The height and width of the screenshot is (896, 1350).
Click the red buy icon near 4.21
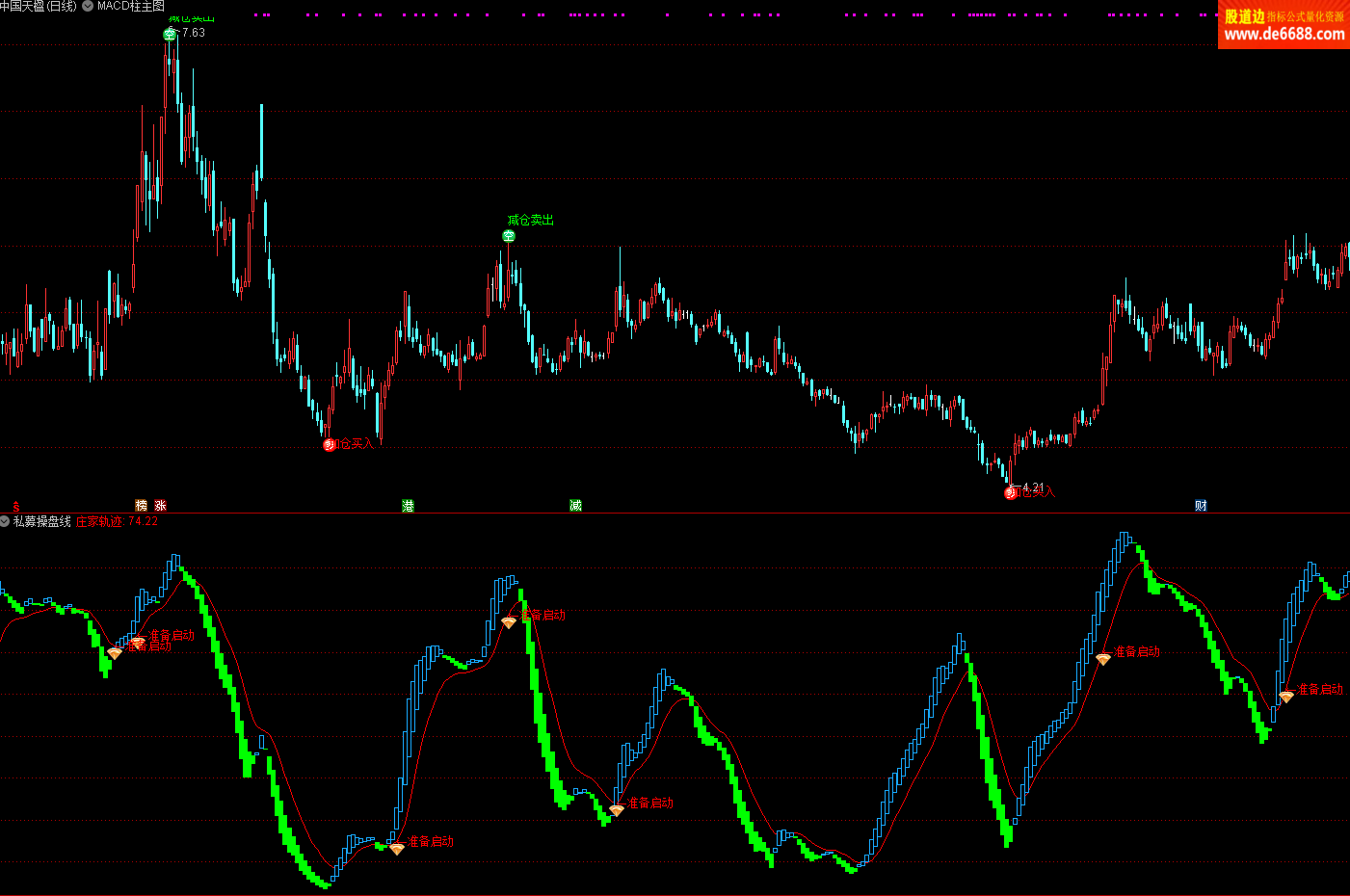(1011, 493)
